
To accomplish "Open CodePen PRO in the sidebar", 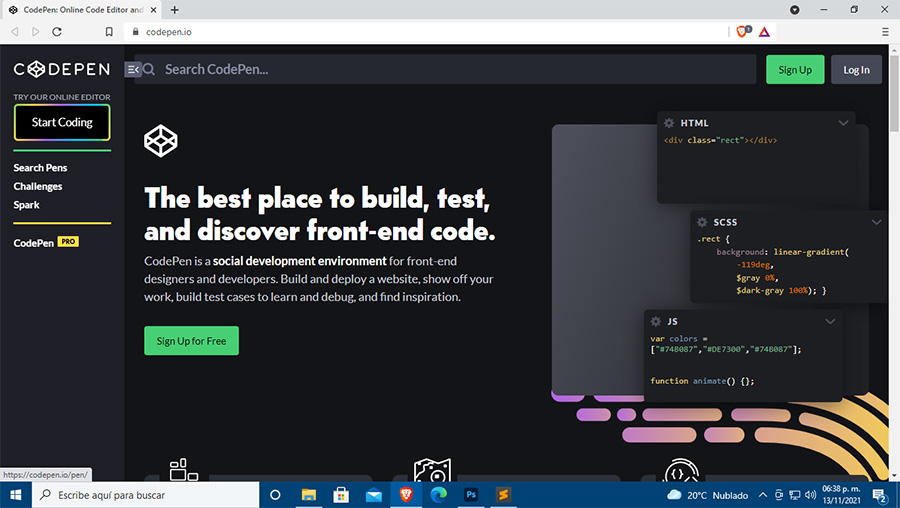I will pos(46,243).
